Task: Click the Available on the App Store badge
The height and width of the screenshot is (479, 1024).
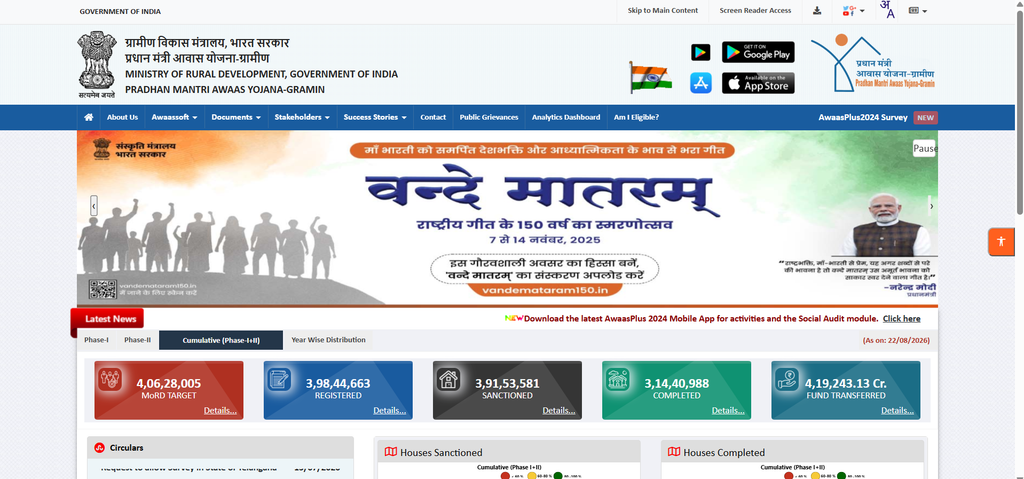Action: point(758,83)
